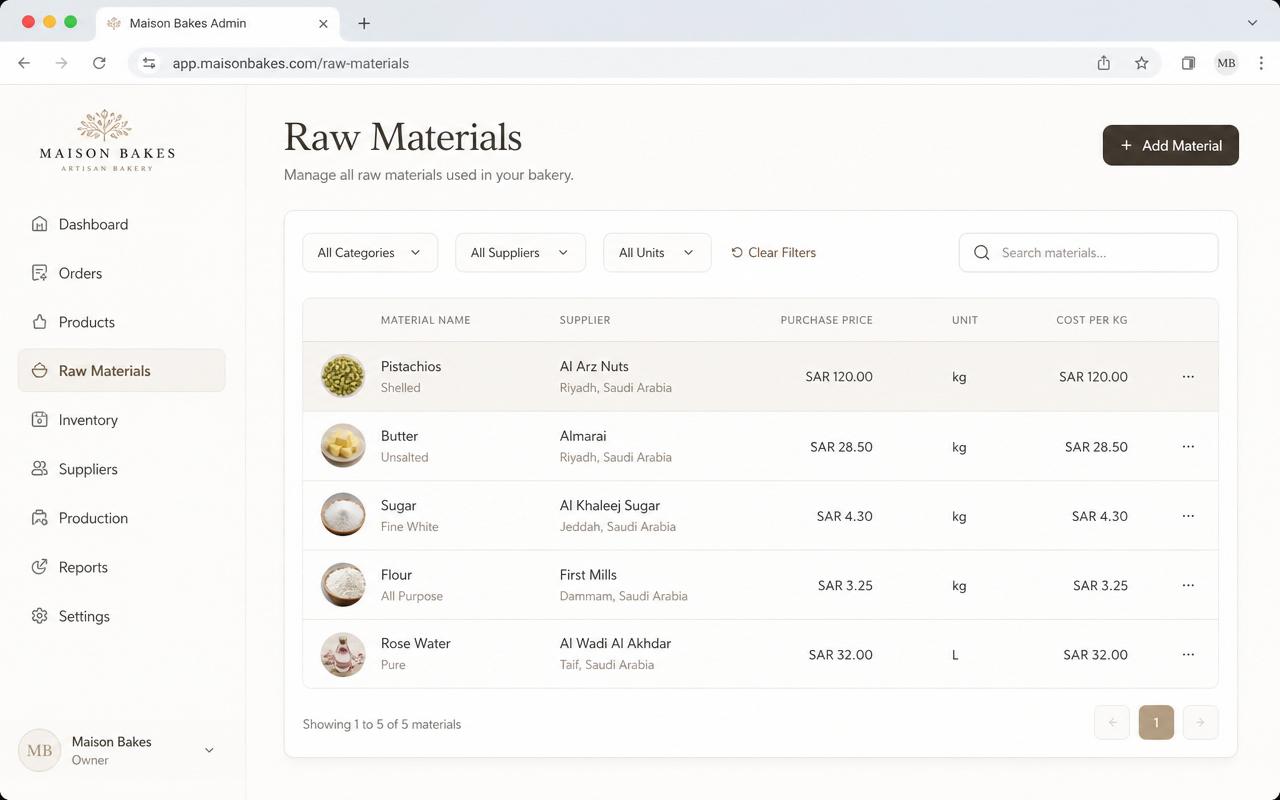Click the browser forward arrow
The image size is (1280, 800).
(x=61, y=63)
